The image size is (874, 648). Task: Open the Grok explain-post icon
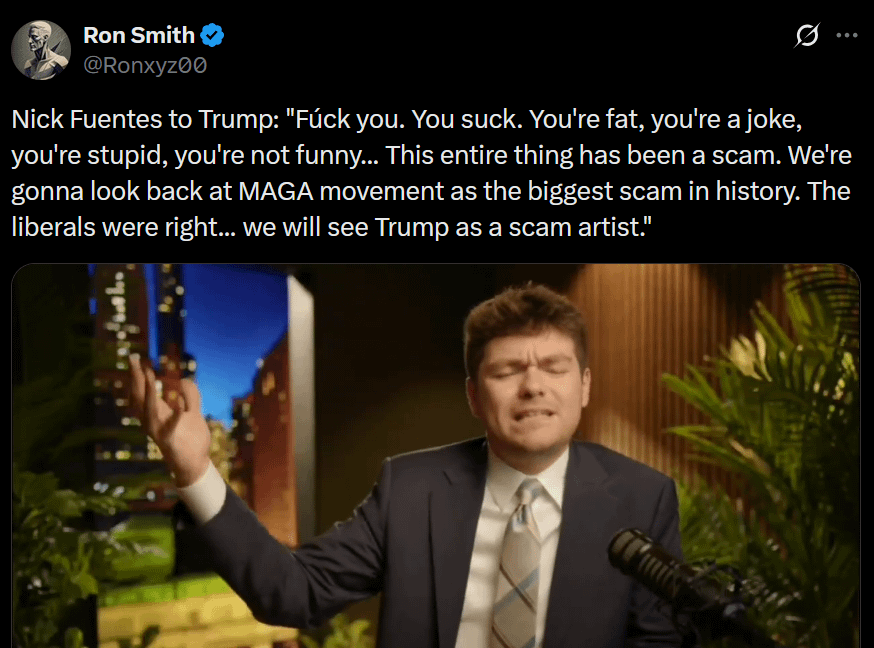tap(807, 35)
